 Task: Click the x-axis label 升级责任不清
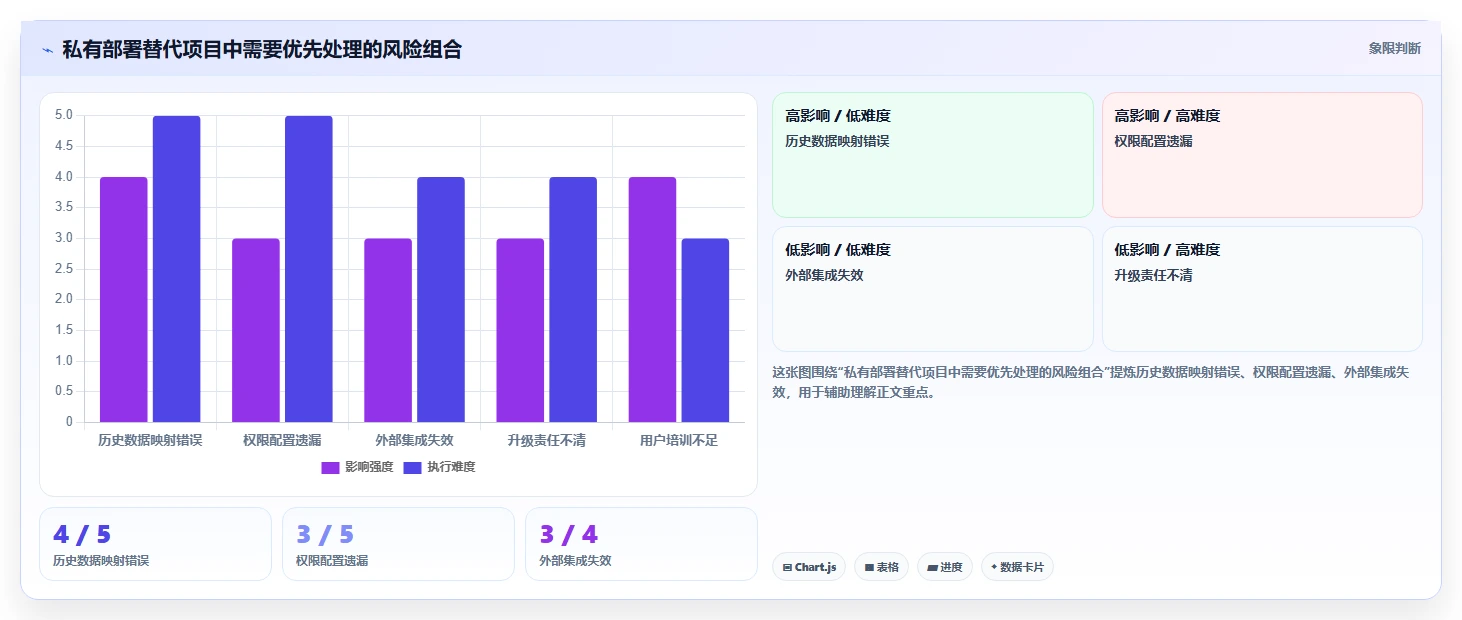[546, 440]
